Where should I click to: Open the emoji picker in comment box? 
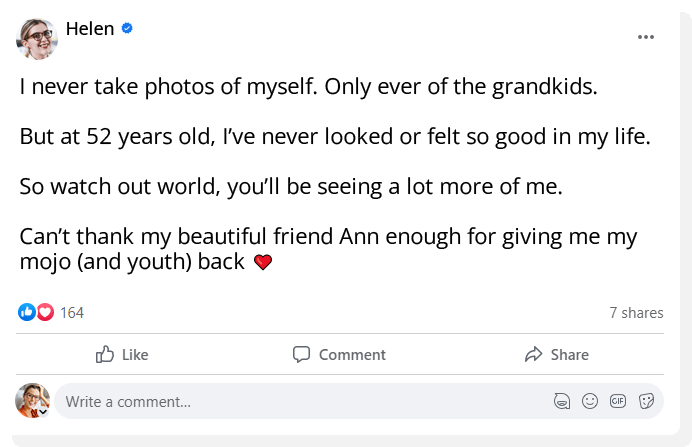tap(590, 401)
